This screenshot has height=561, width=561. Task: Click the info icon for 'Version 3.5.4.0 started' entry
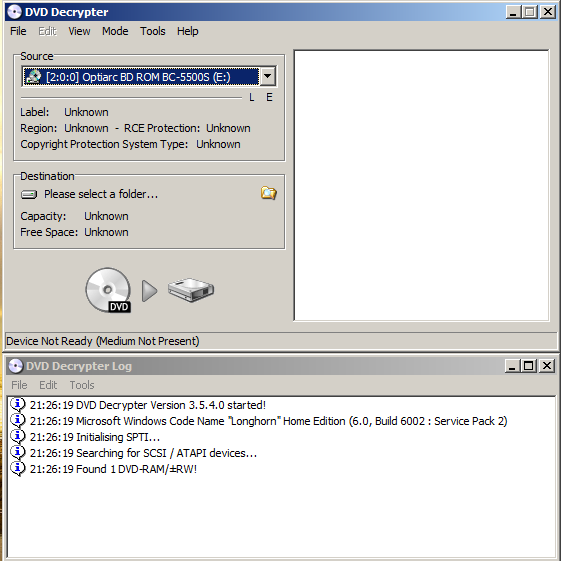click(18, 405)
